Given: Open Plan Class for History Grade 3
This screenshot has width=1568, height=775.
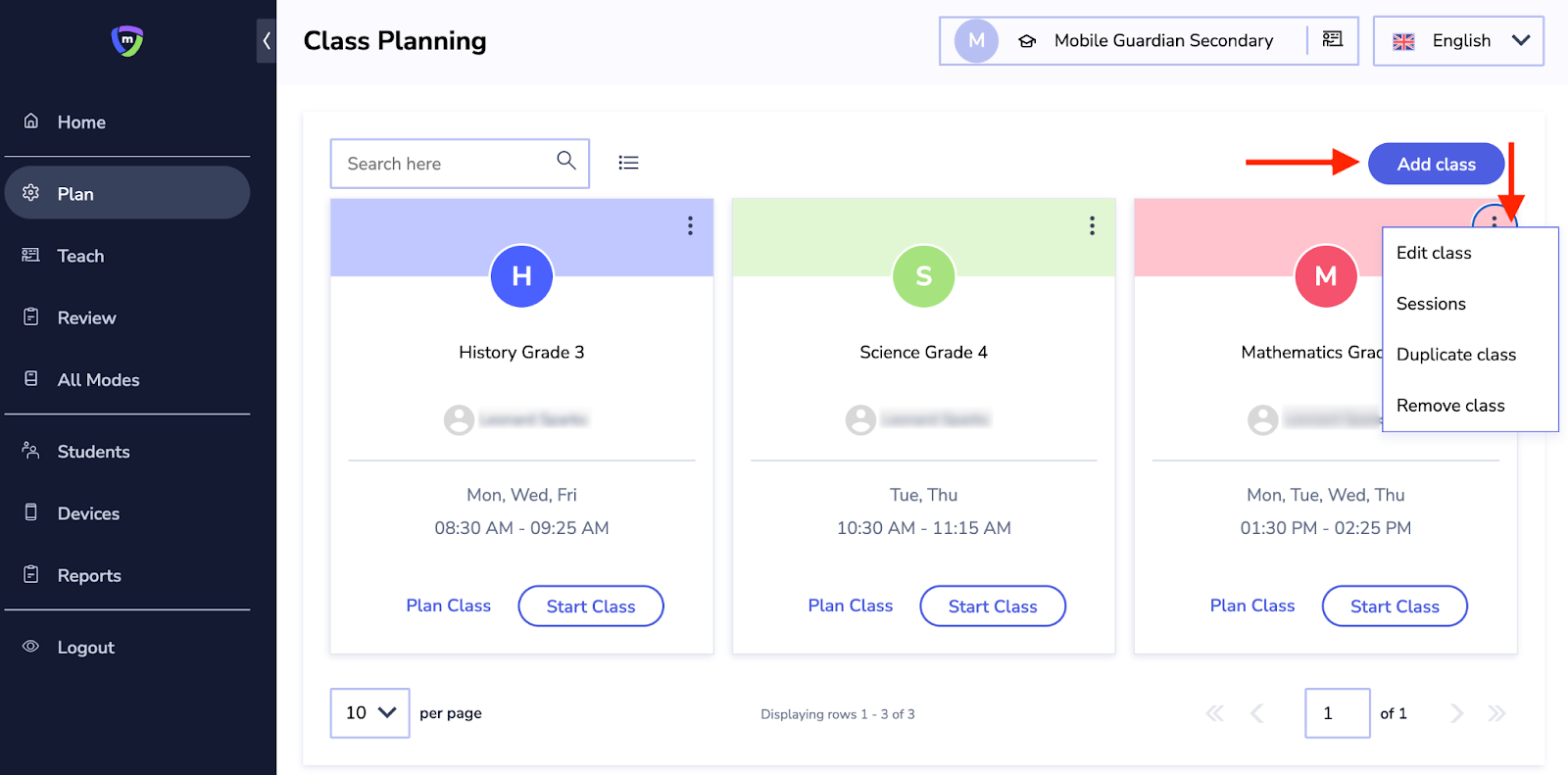Looking at the screenshot, I should click(x=448, y=605).
